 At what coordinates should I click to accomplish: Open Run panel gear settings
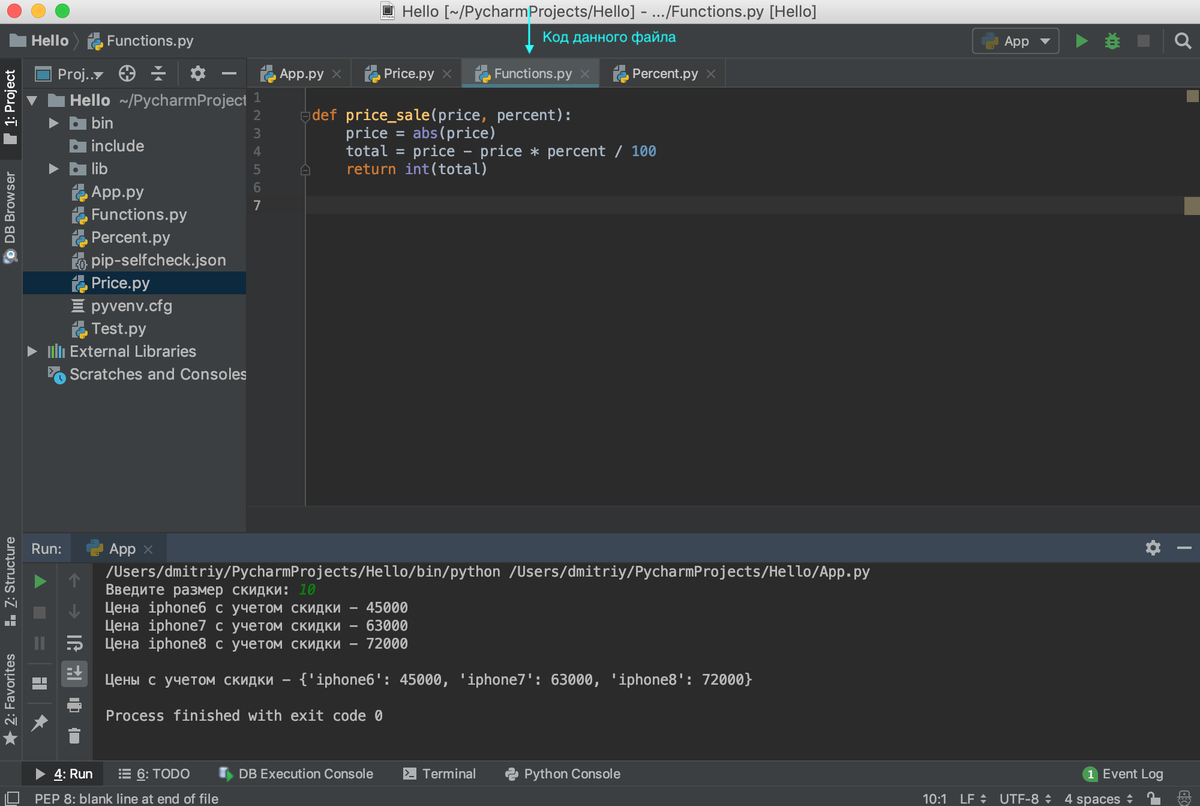point(1153,548)
